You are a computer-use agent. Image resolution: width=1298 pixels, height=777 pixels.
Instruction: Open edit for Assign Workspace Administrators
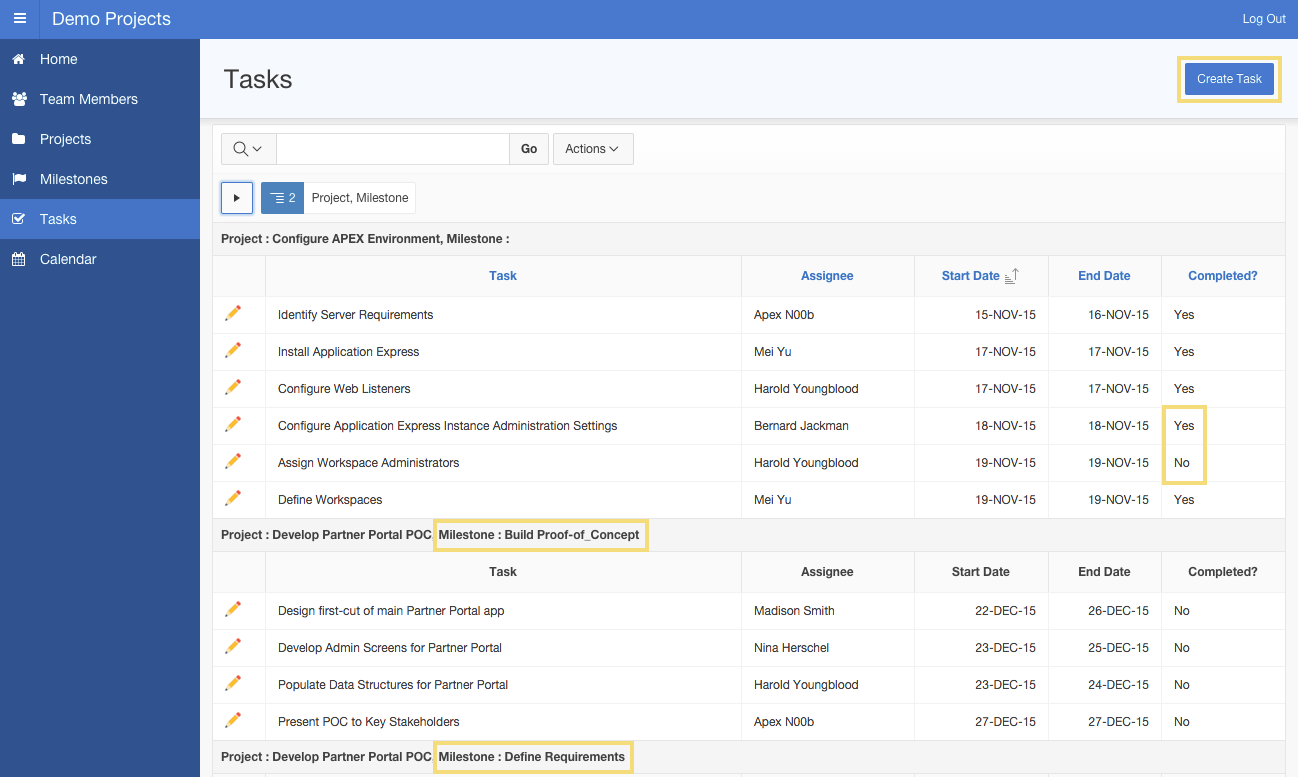tap(233, 462)
